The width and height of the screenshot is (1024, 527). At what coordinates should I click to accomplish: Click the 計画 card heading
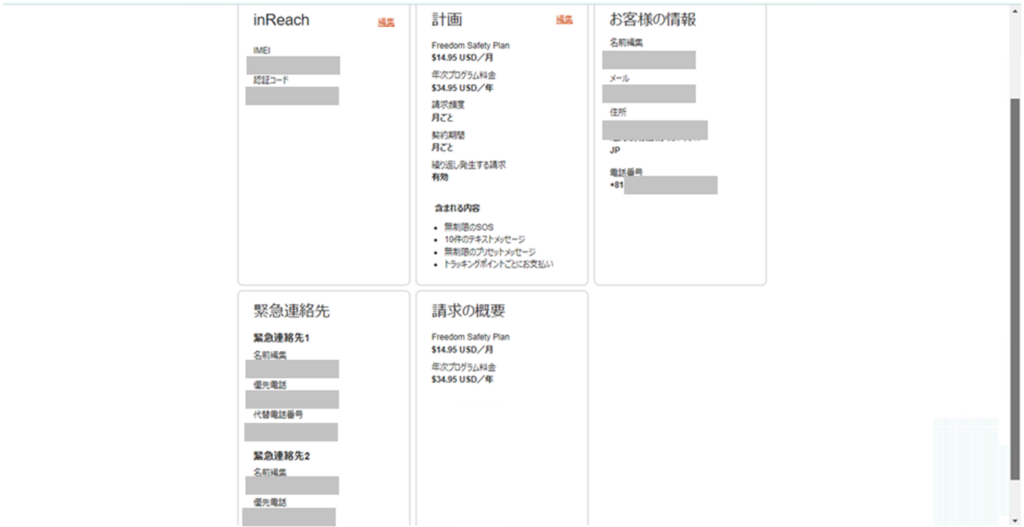pos(447,20)
